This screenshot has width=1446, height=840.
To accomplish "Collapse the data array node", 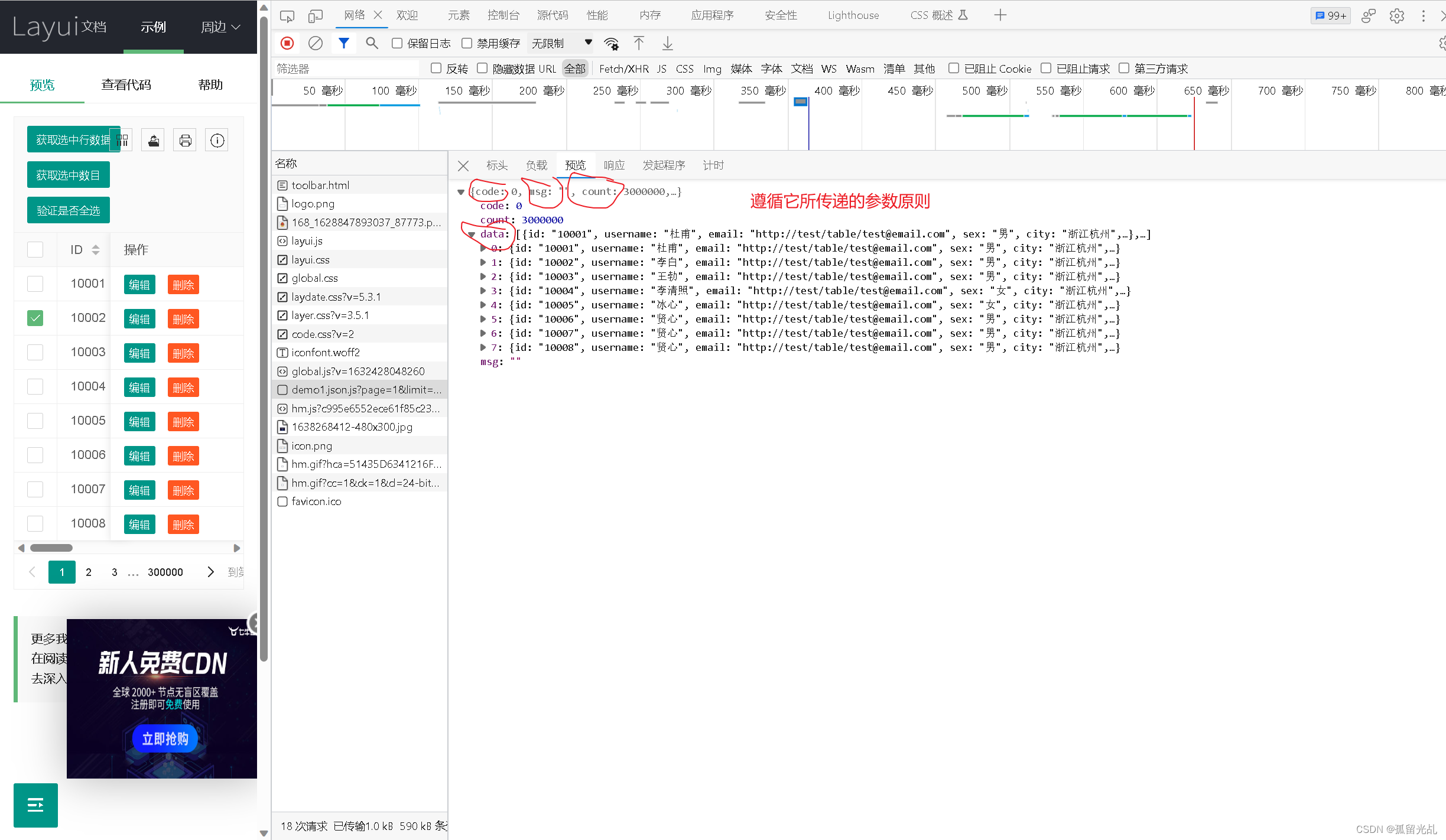I will pos(472,235).
